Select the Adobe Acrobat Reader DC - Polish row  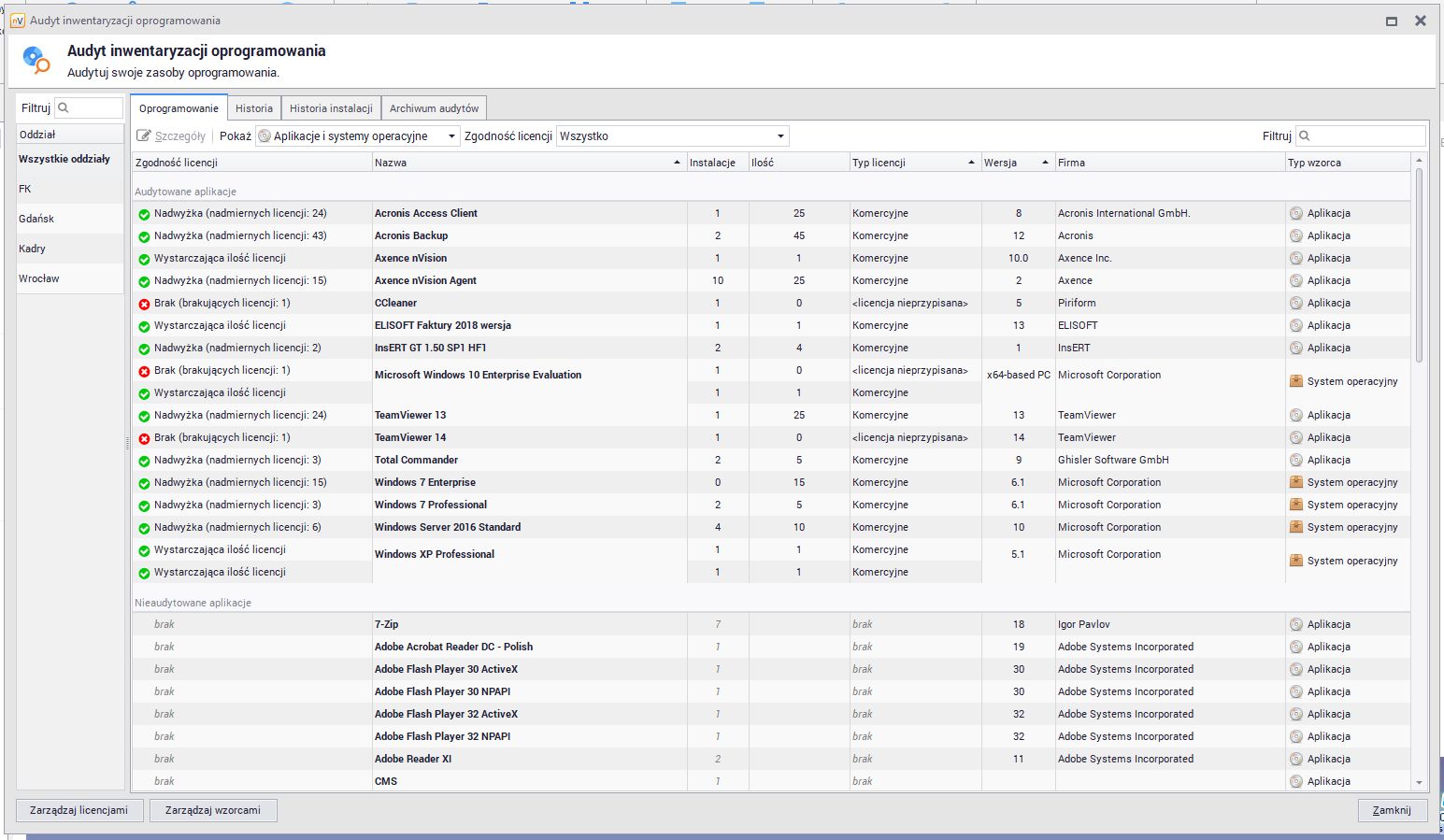[x=770, y=647]
